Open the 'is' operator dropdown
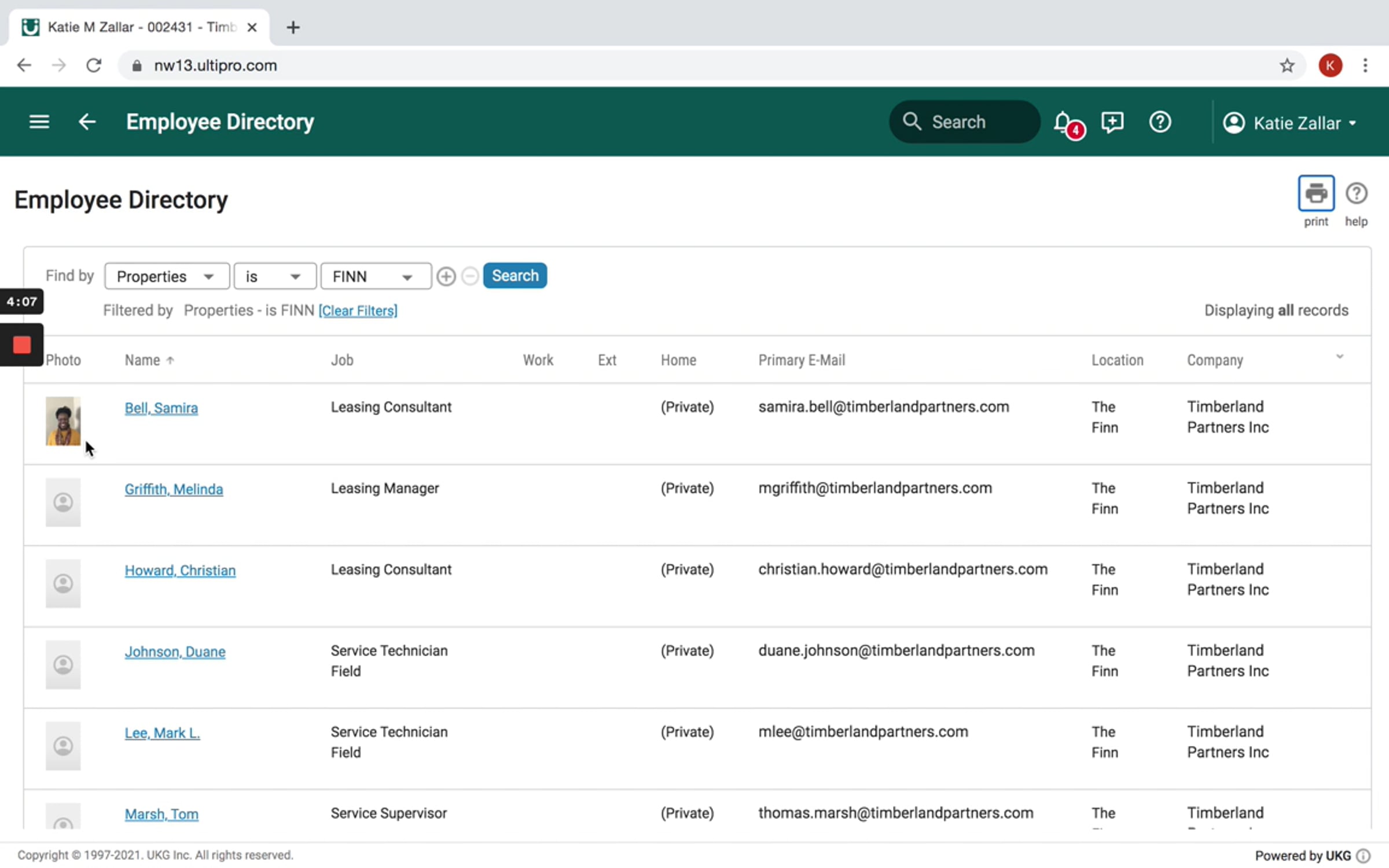 [274, 277]
